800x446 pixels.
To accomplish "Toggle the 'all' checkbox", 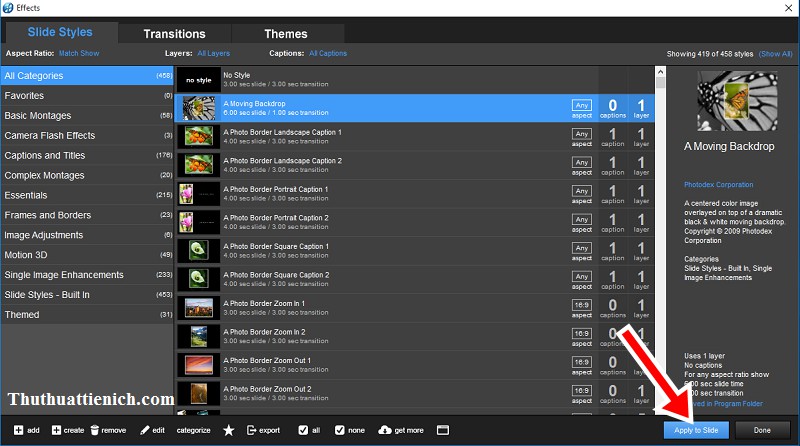I will tap(303, 430).
